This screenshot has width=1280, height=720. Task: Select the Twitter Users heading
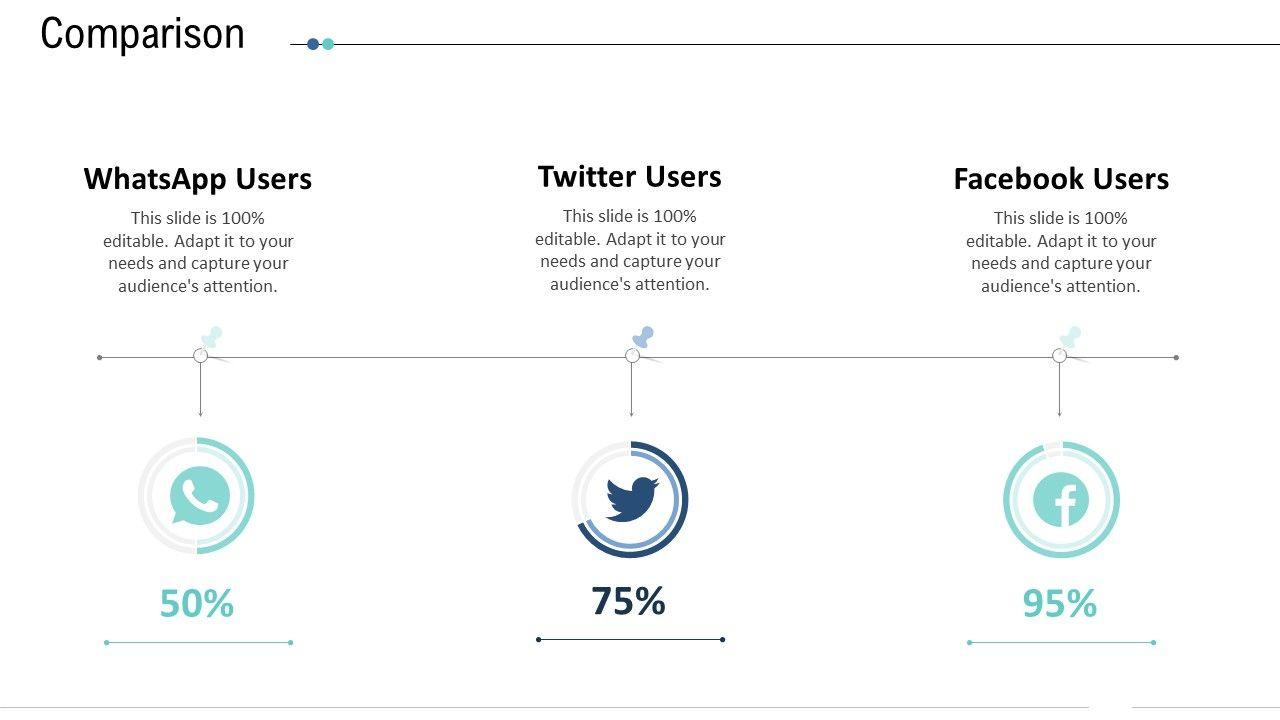[x=630, y=177]
